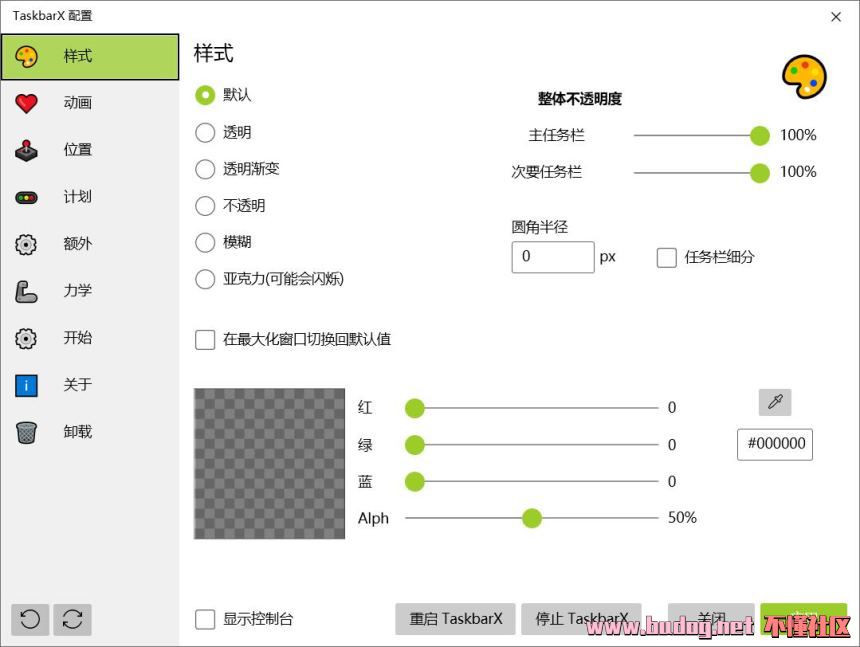
Task: Select the 透明 style radio button
Action: (x=205, y=132)
